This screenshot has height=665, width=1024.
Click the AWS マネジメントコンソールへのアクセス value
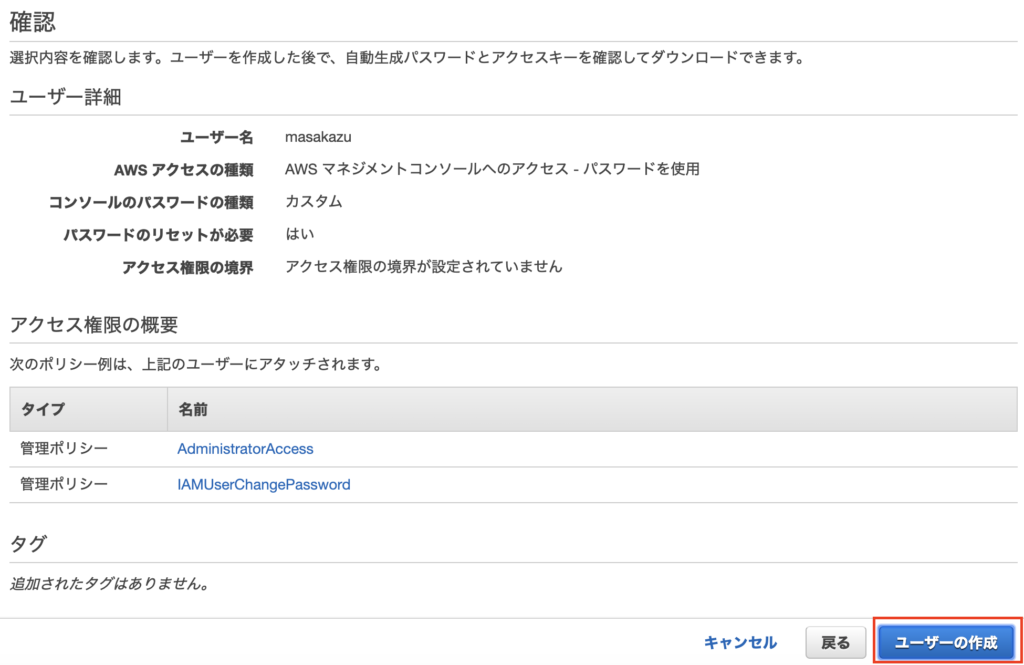(491, 169)
